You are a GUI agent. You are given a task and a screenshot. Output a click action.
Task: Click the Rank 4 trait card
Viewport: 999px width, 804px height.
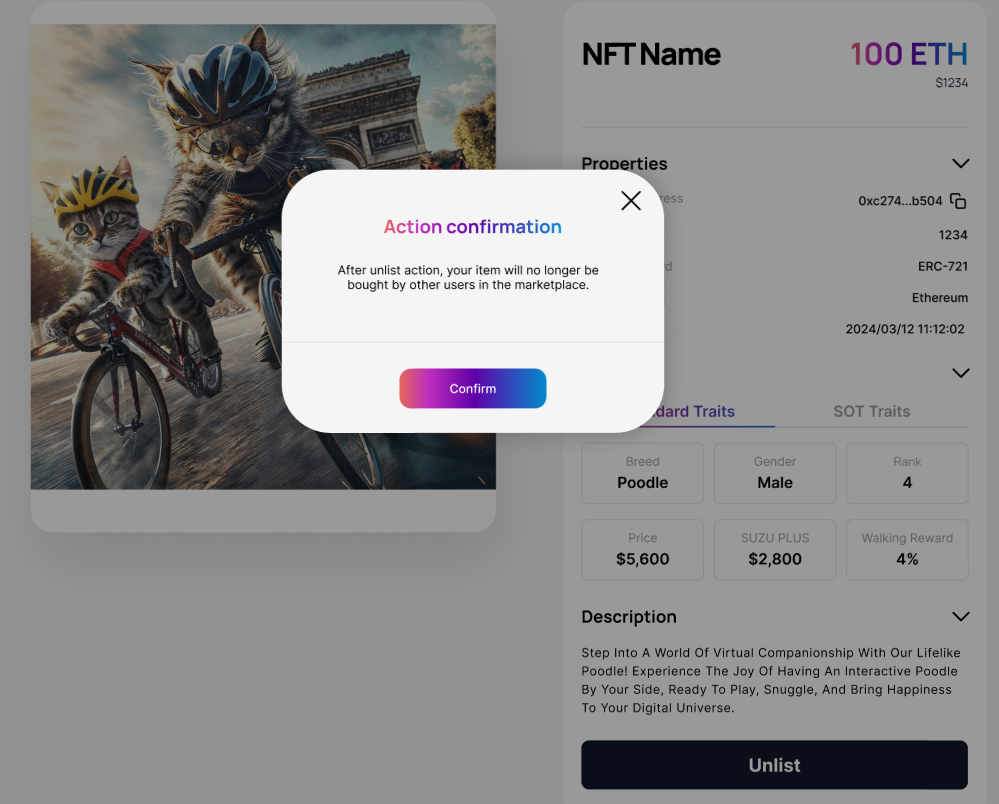tap(907, 473)
